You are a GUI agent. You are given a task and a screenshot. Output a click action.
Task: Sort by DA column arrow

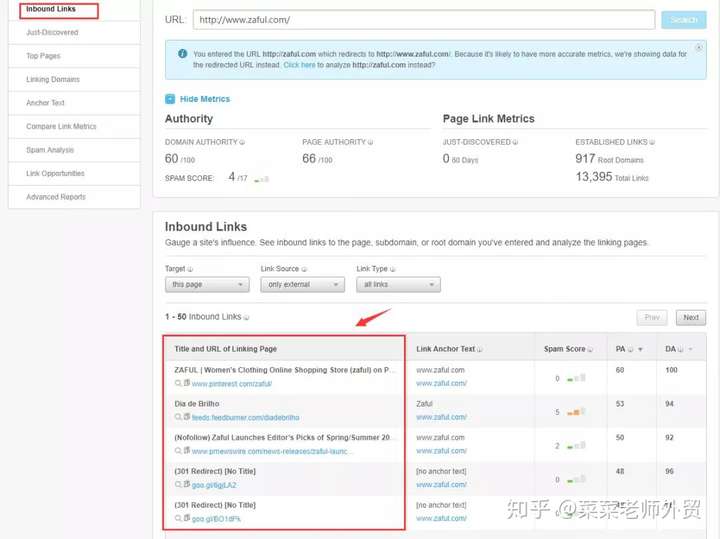[x=691, y=349]
